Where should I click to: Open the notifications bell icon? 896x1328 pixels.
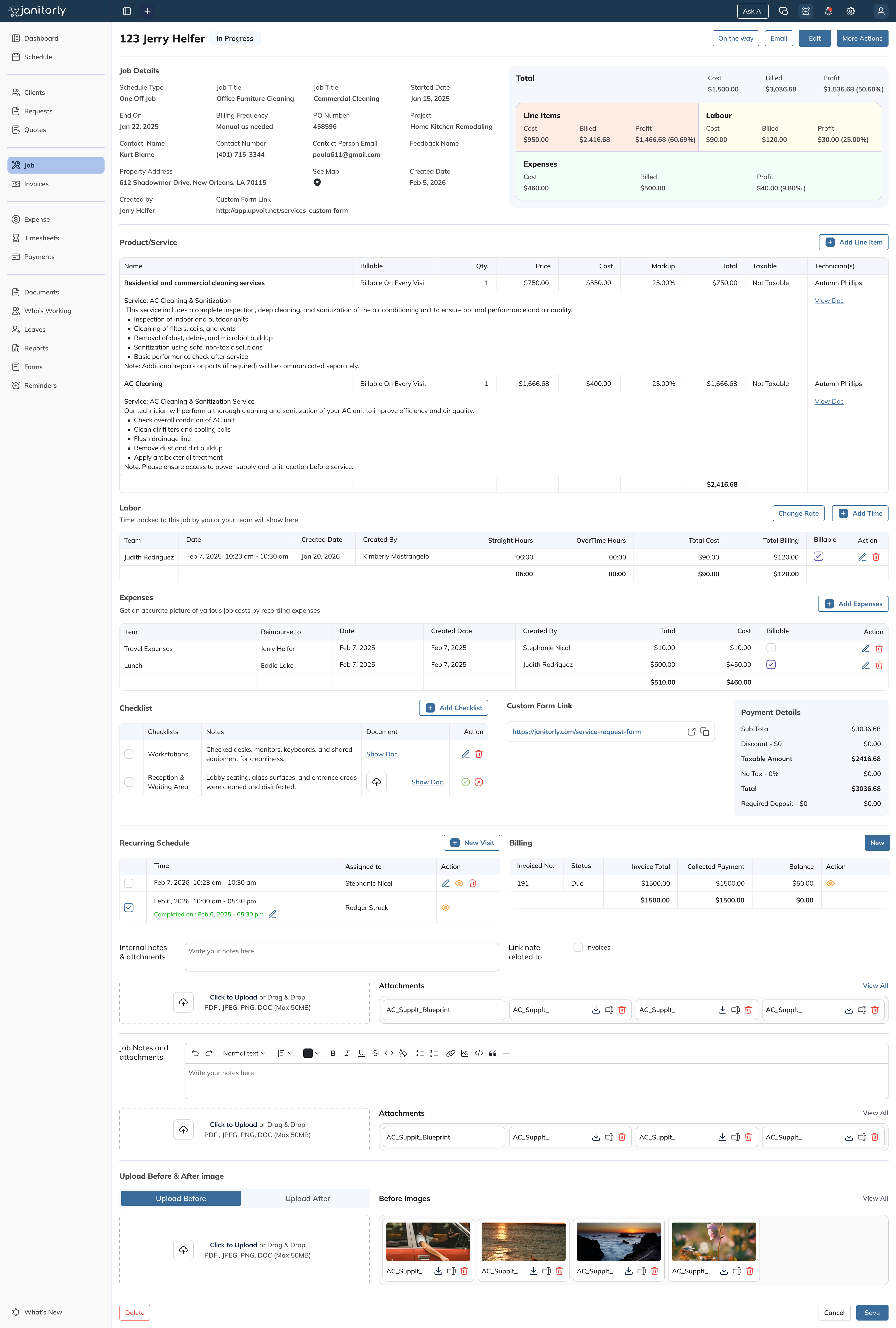828,11
